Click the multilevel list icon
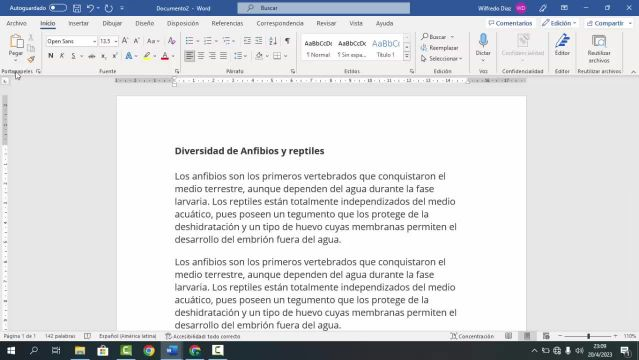The width and height of the screenshot is (639, 360). (226, 41)
